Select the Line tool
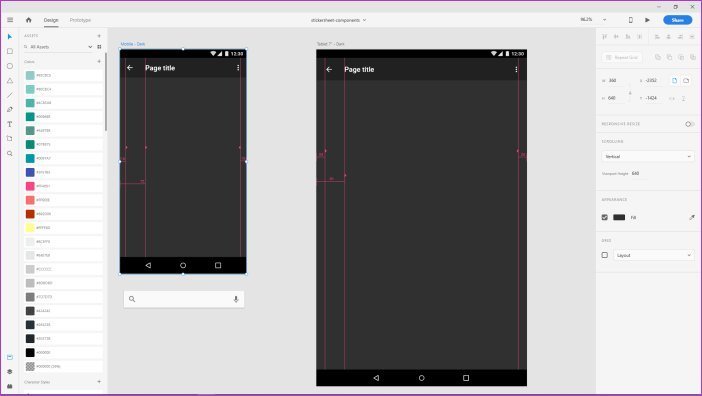 10,95
